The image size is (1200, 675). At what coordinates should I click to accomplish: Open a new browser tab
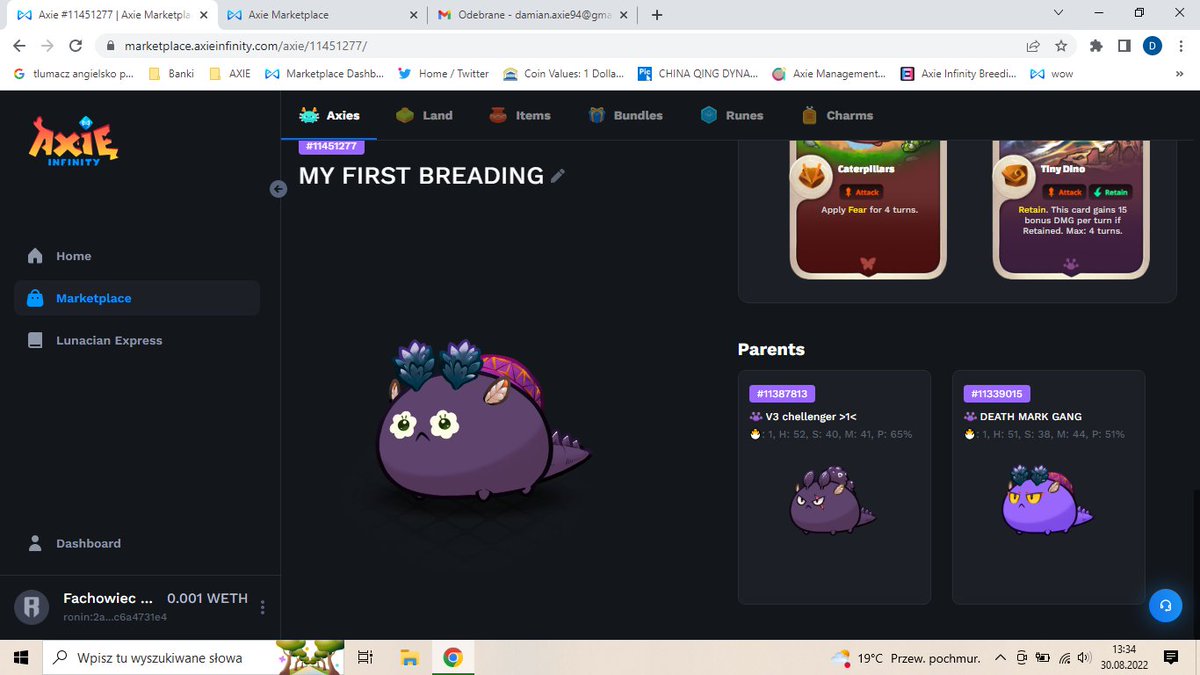pos(657,15)
